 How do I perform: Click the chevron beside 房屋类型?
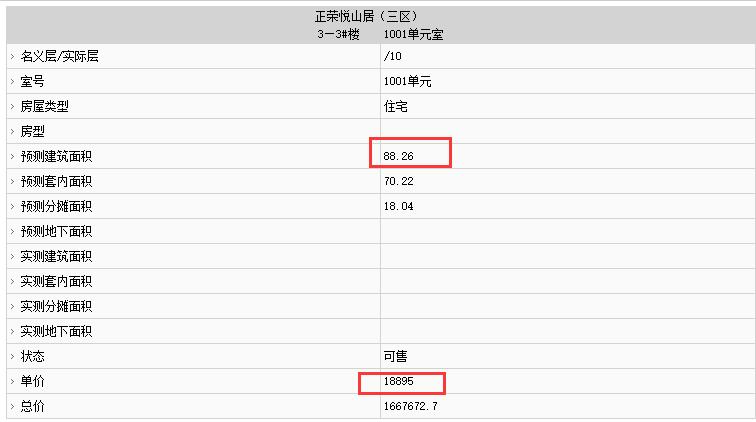coord(13,107)
